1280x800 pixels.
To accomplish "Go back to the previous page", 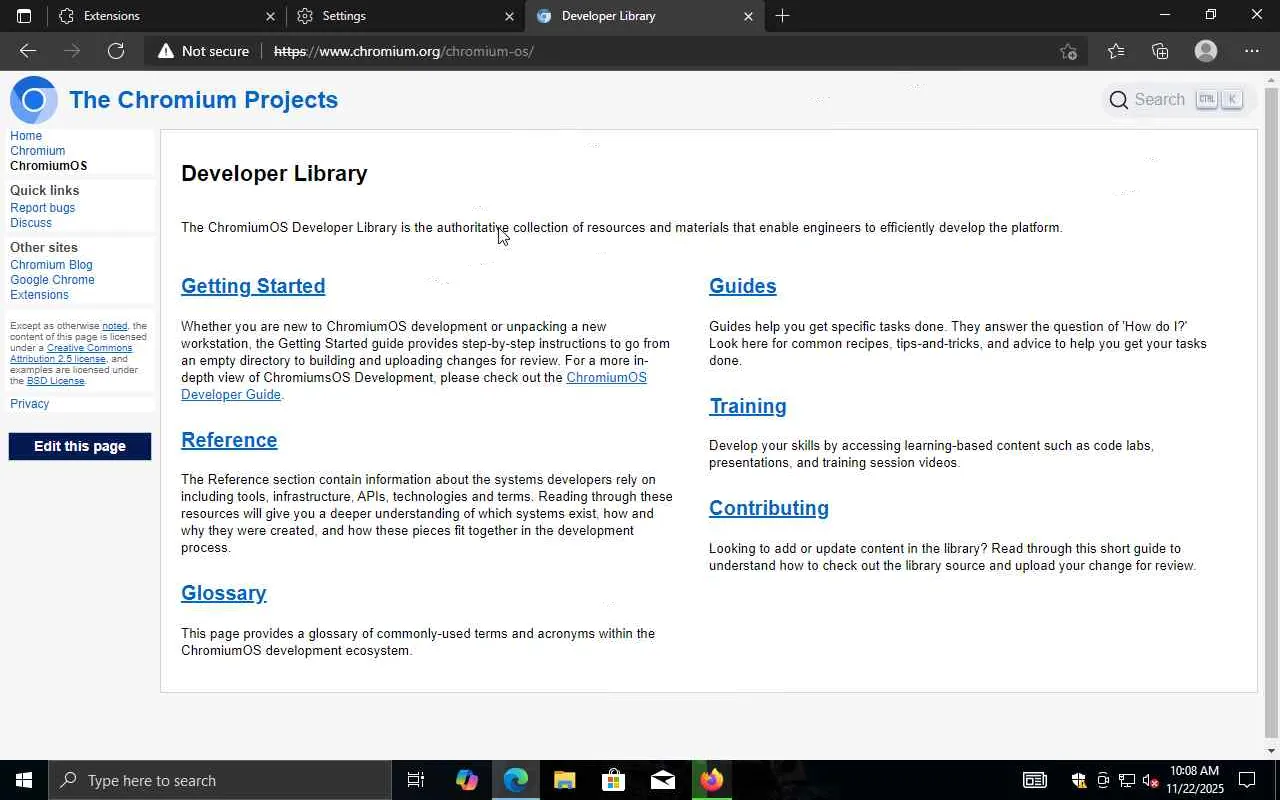I will (x=28, y=51).
